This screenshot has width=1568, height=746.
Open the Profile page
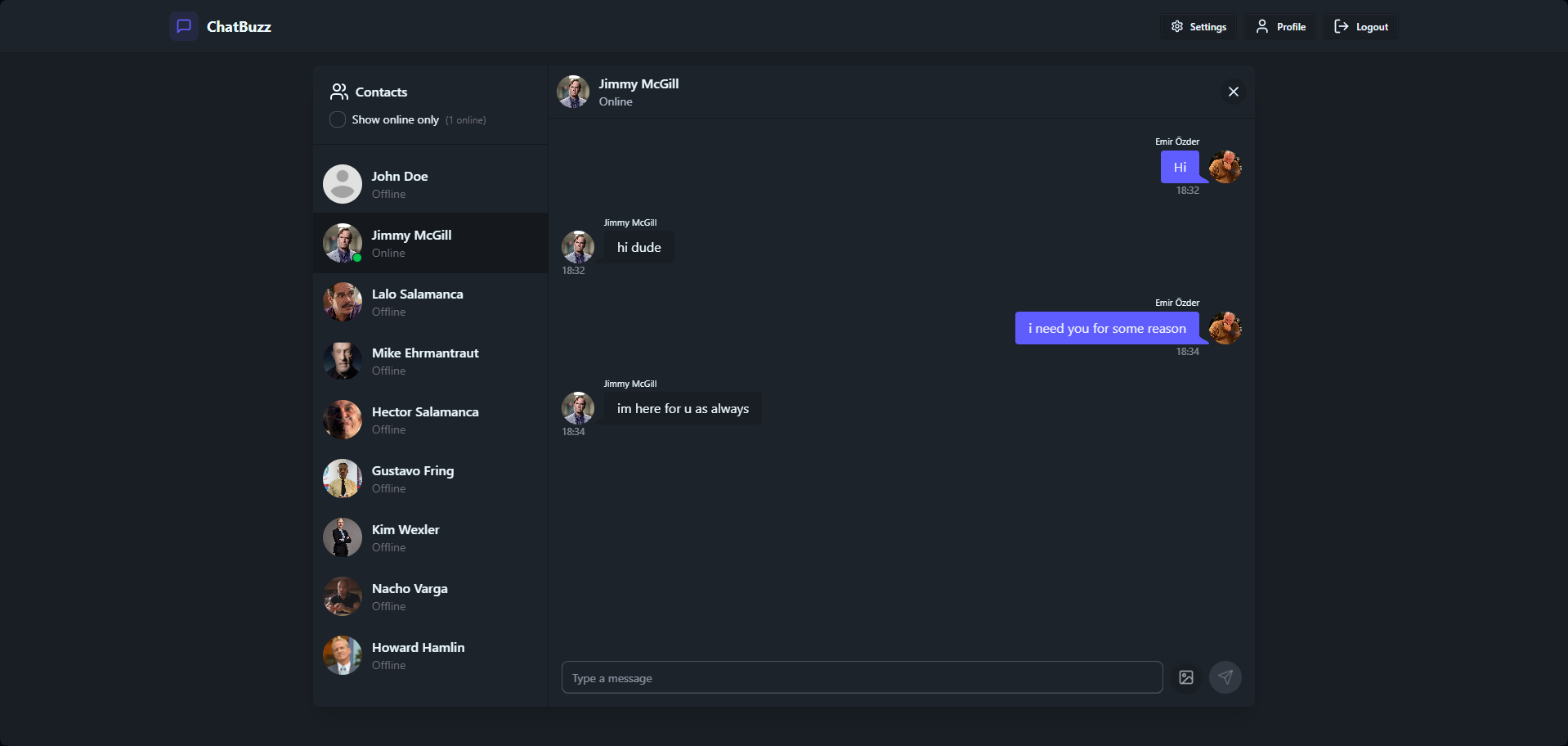1281,27
